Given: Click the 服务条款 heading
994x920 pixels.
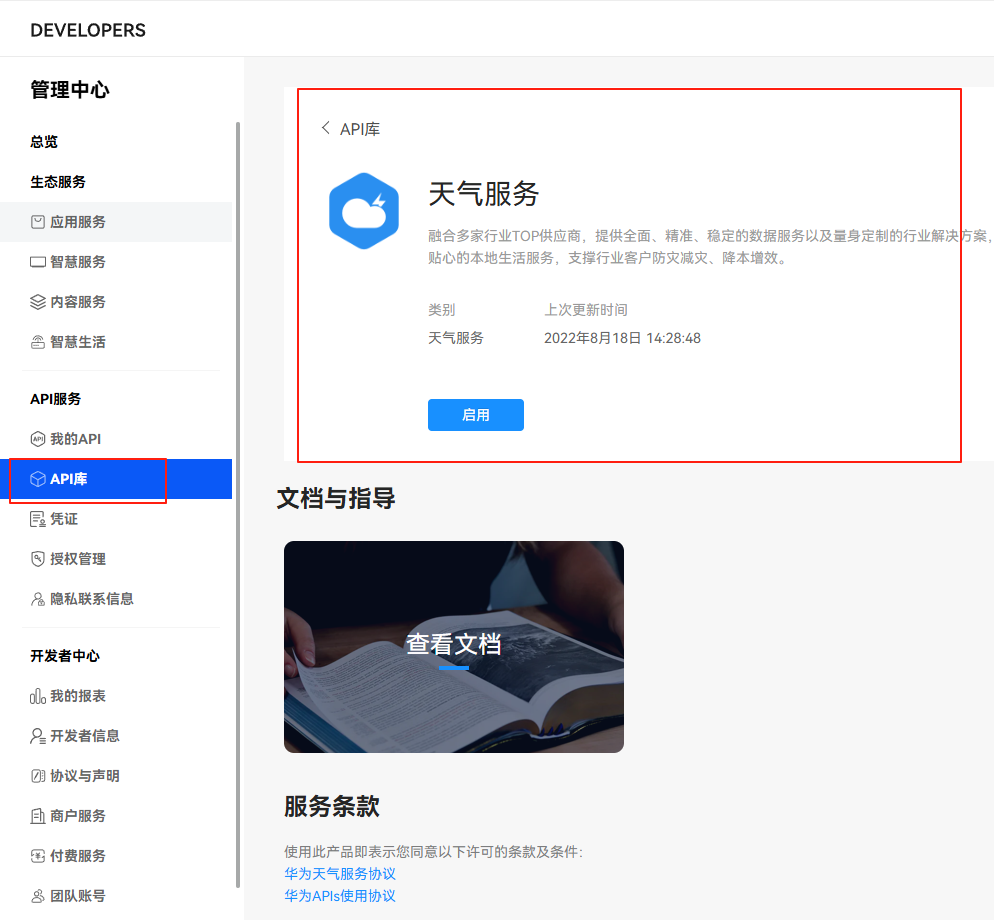Looking at the screenshot, I should tap(332, 807).
